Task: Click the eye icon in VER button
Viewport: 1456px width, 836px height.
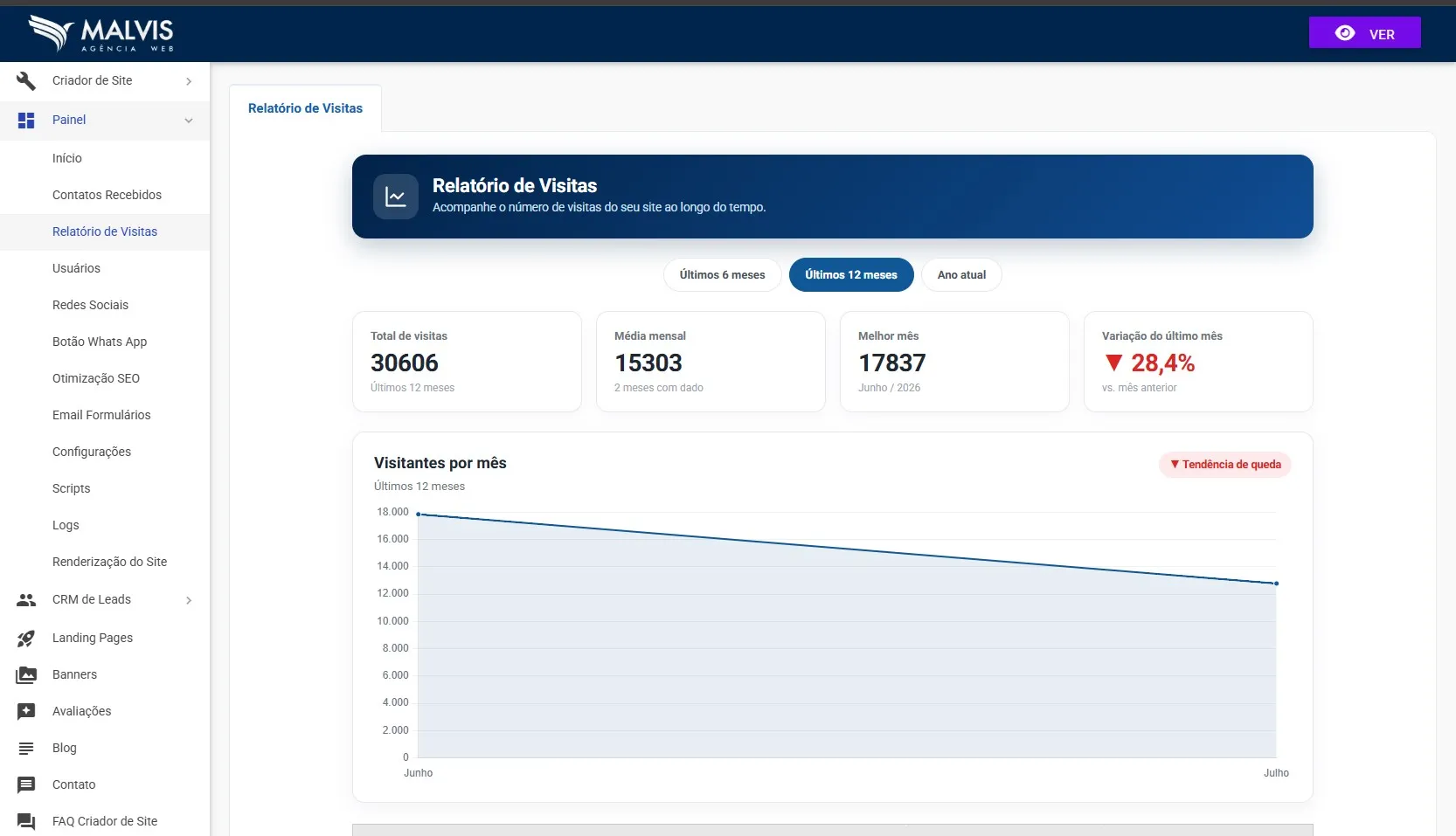Action: click(1345, 33)
